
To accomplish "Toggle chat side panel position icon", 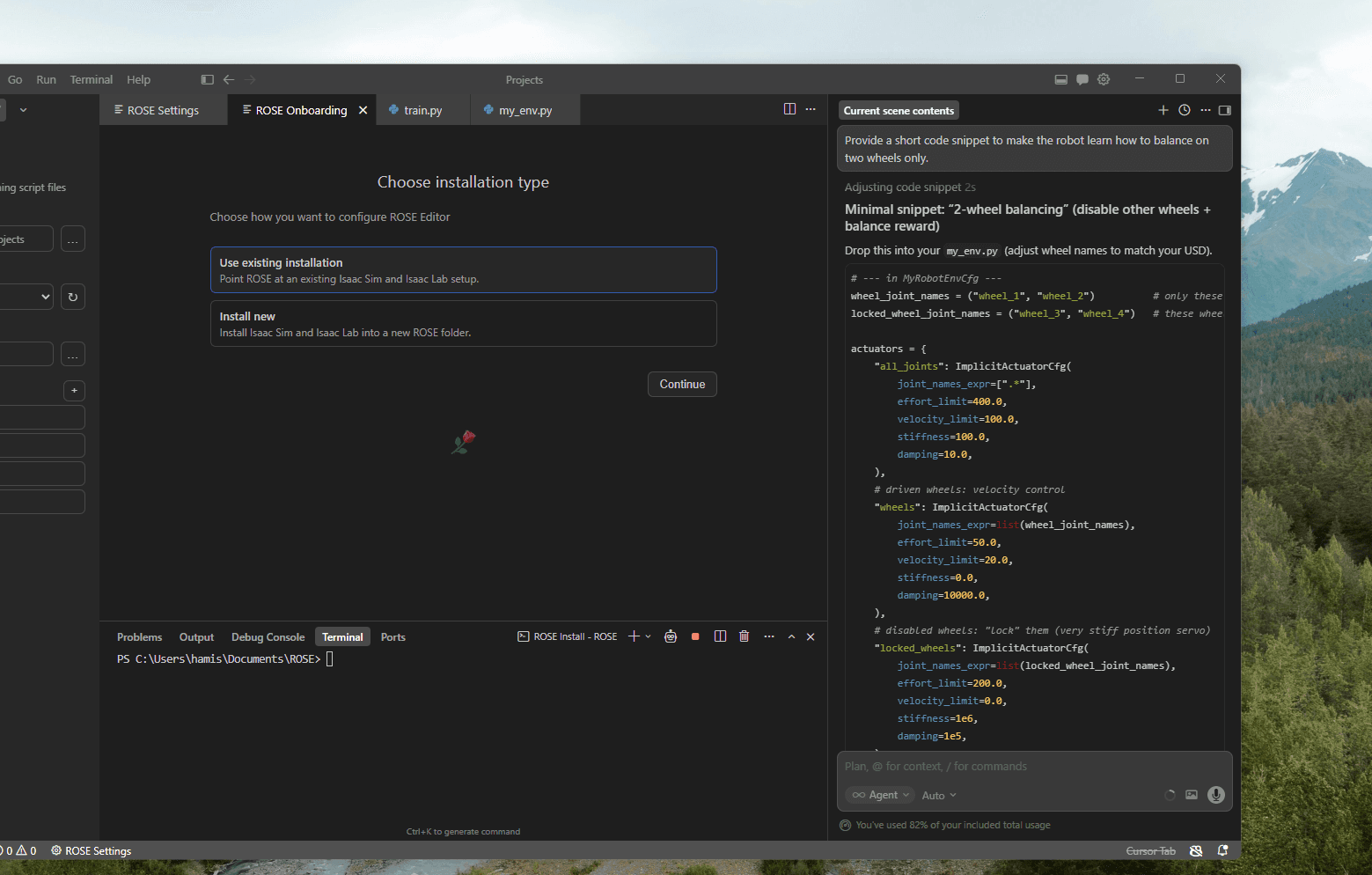I will tap(1225, 110).
